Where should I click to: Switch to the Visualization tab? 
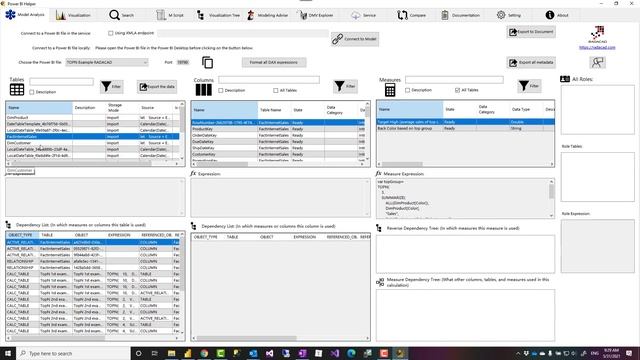click(x=73, y=15)
